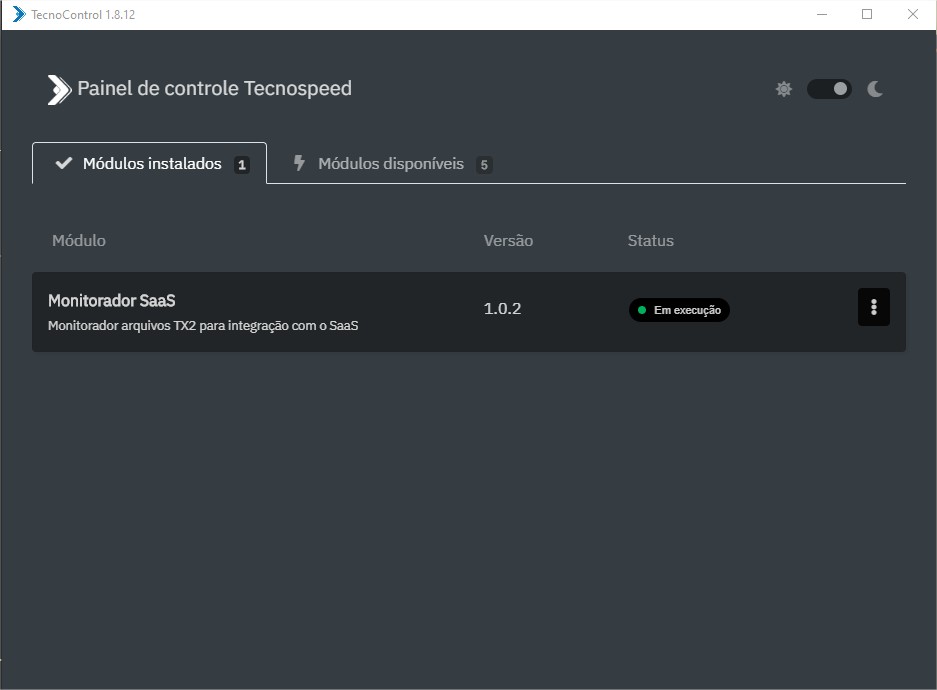The height and width of the screenshot is (690, 937).
Task: Click the Módulo column header
Action: 79,241
